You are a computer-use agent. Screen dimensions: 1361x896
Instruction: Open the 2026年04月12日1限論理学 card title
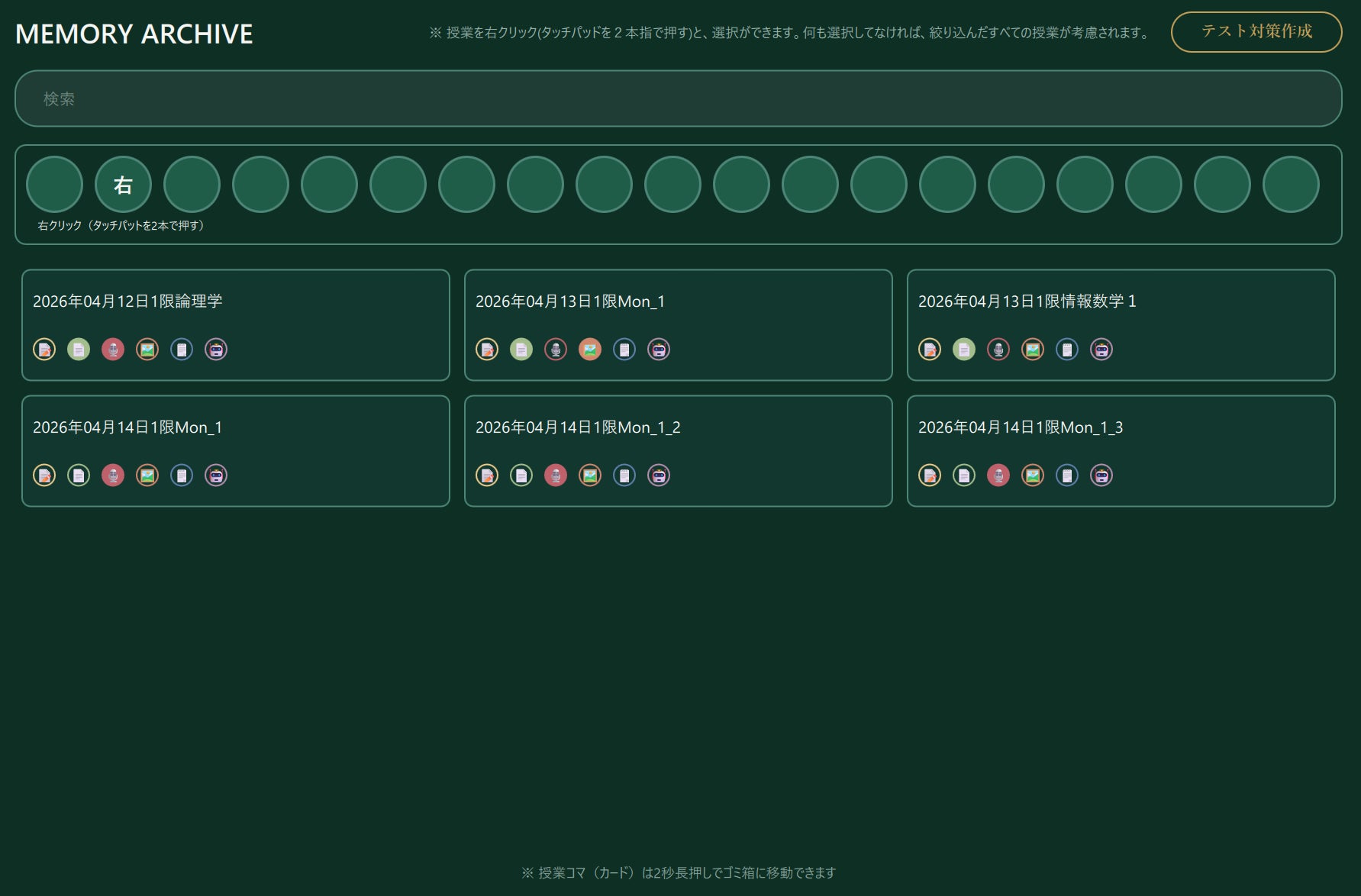(127, 301)
